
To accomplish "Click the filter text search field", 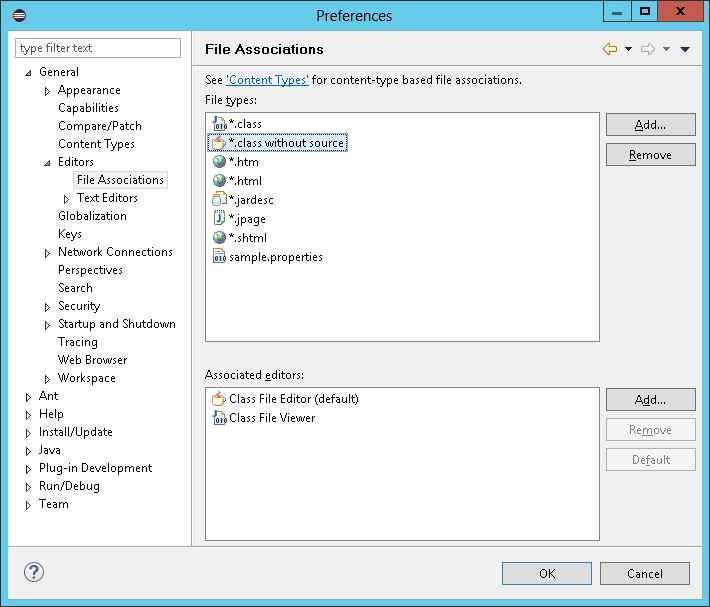I will pyautogui.click(x=98, y=48).
